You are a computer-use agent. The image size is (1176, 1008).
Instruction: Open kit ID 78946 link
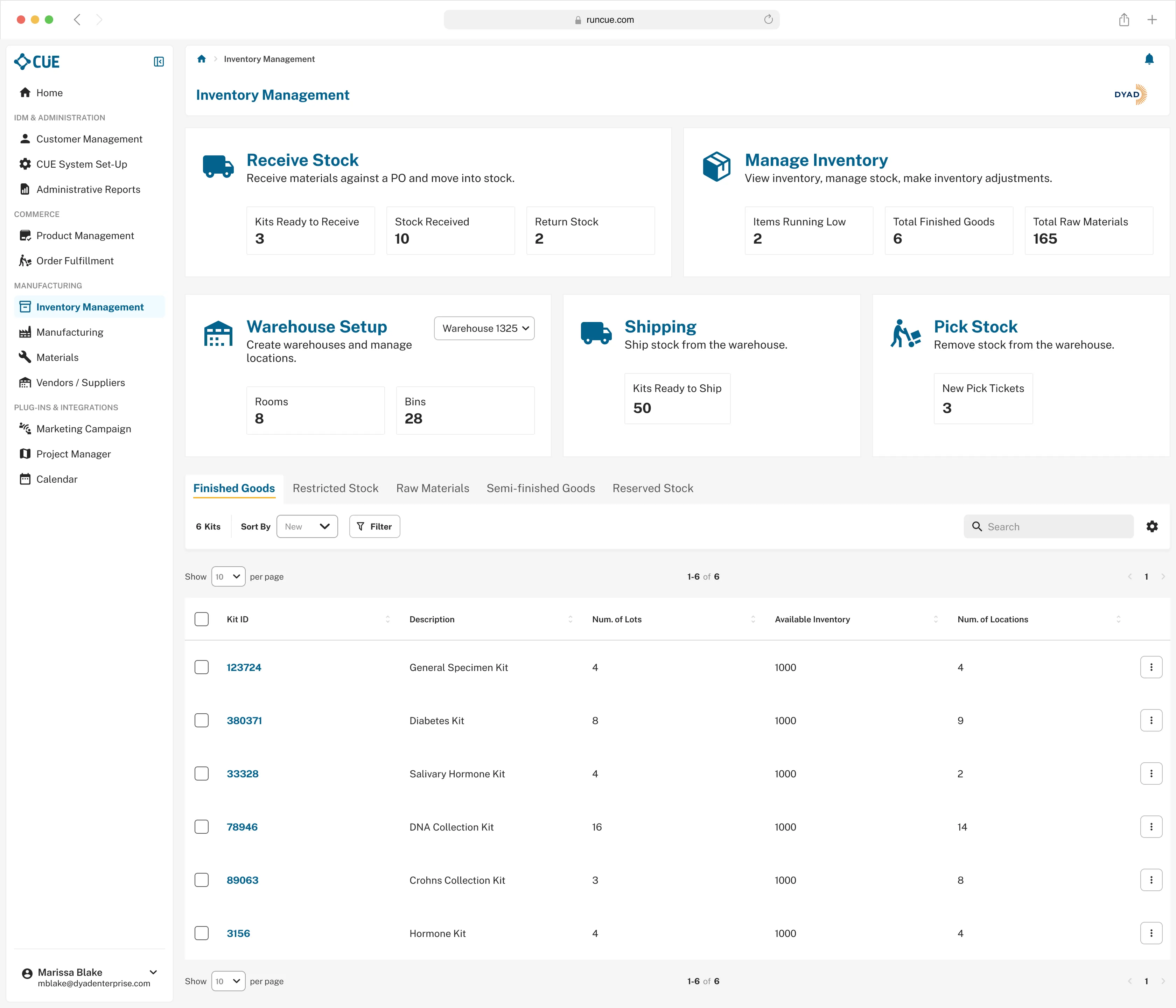242,827
